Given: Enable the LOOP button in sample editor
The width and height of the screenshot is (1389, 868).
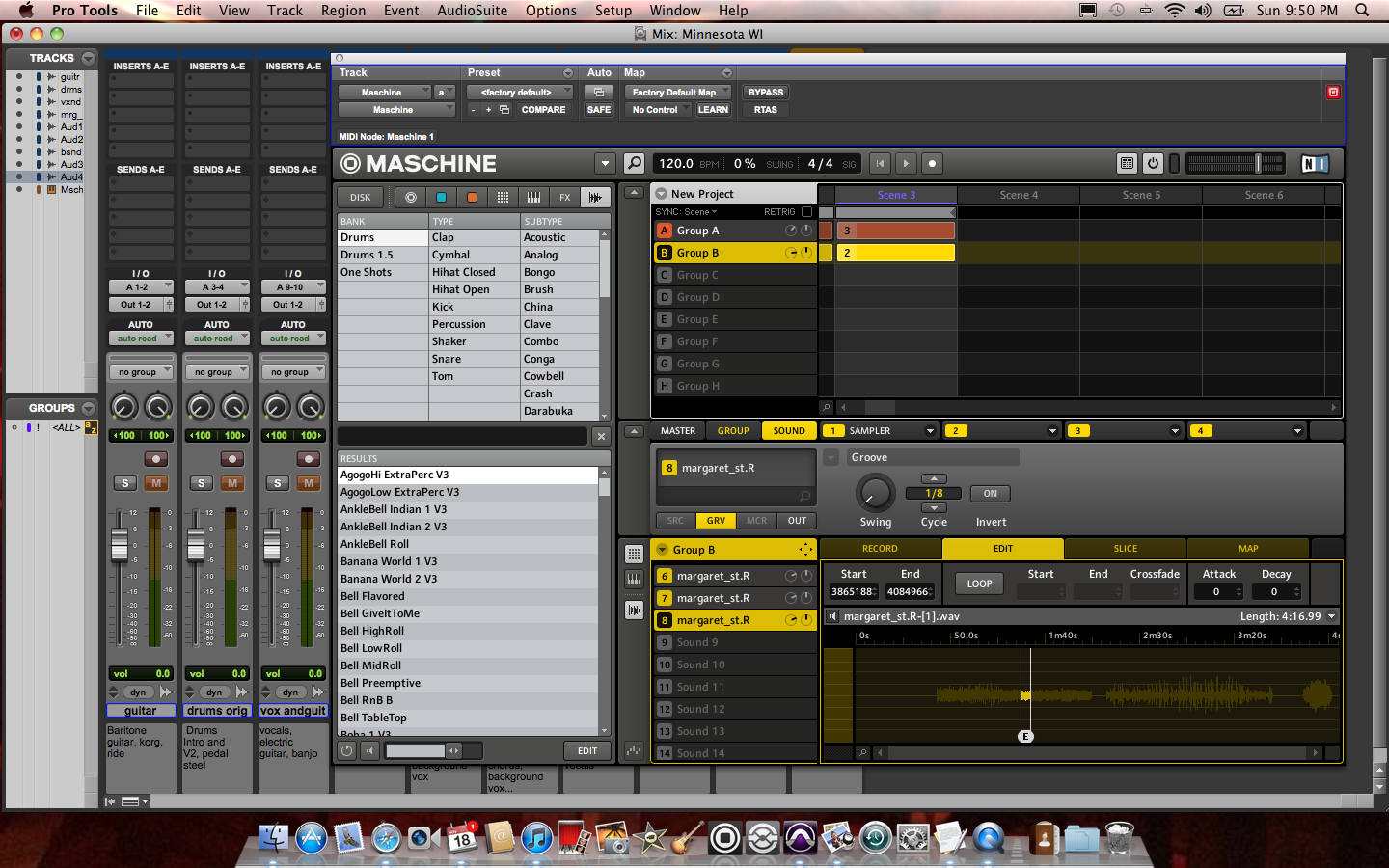Looking at the screenshot, I should [979, 583].
